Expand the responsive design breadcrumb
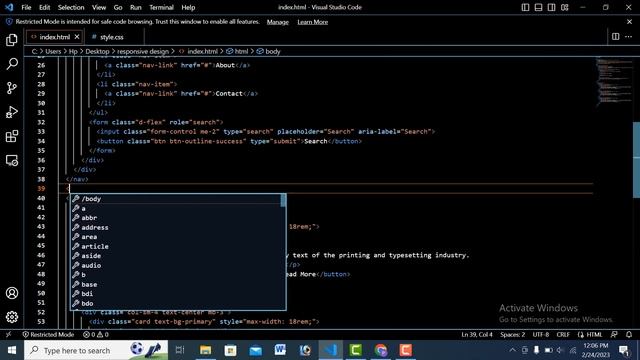 (143, 51)
